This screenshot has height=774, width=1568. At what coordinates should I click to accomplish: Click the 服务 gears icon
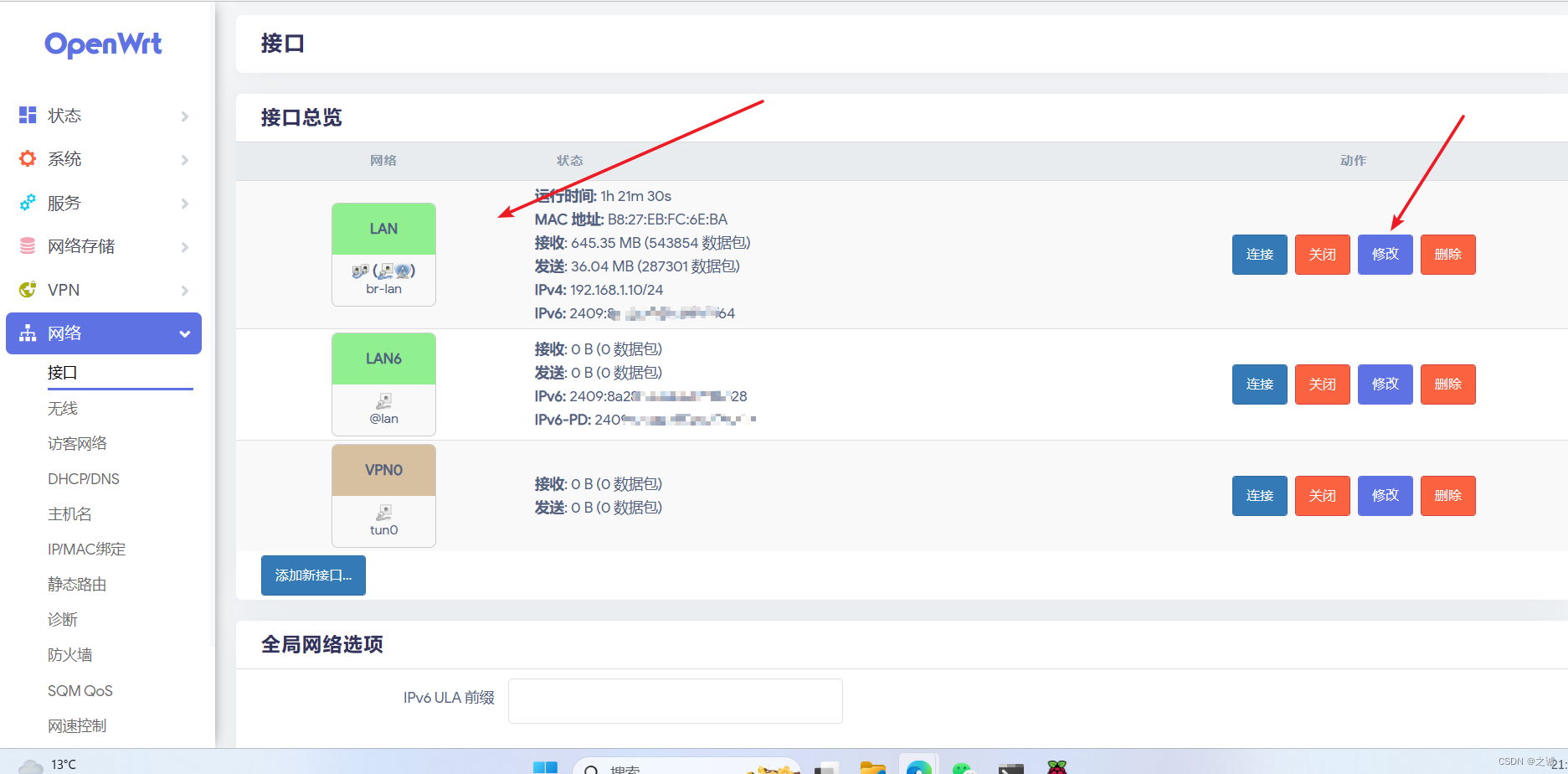click(28, 202)
